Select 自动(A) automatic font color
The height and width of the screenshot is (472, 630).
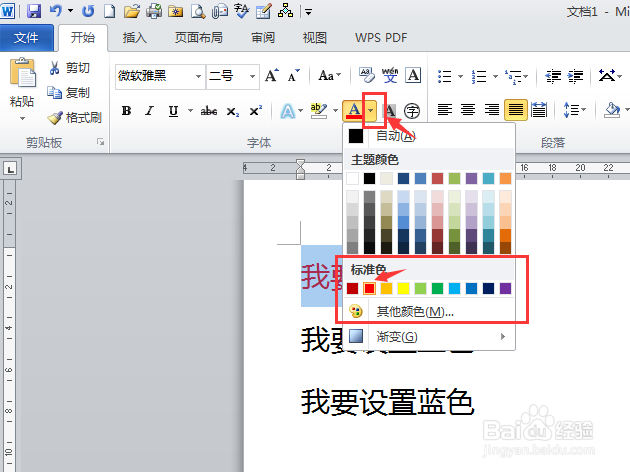pos(430,136)
